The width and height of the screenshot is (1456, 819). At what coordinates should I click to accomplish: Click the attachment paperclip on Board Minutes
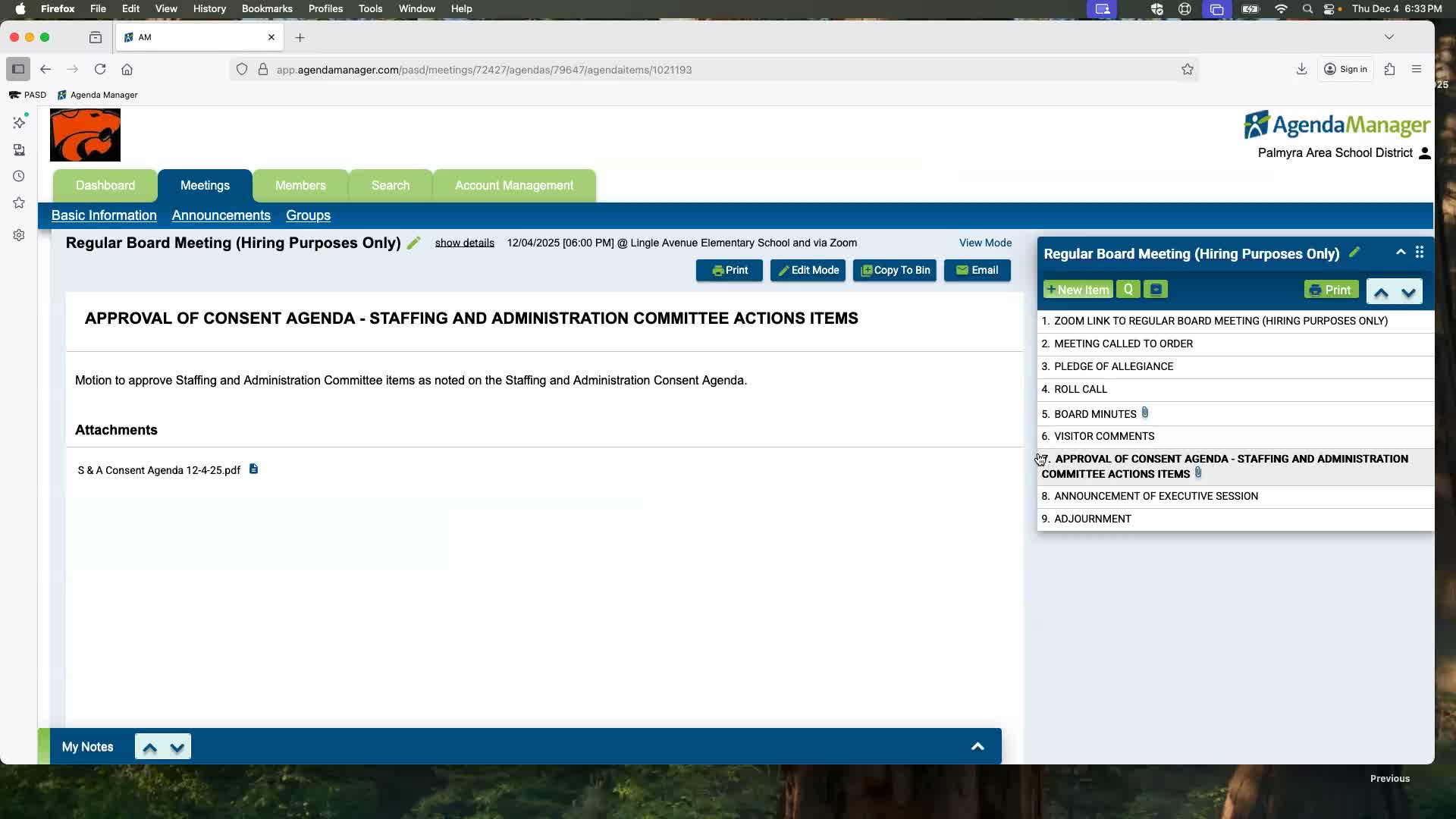click(x=1145, y=413)
